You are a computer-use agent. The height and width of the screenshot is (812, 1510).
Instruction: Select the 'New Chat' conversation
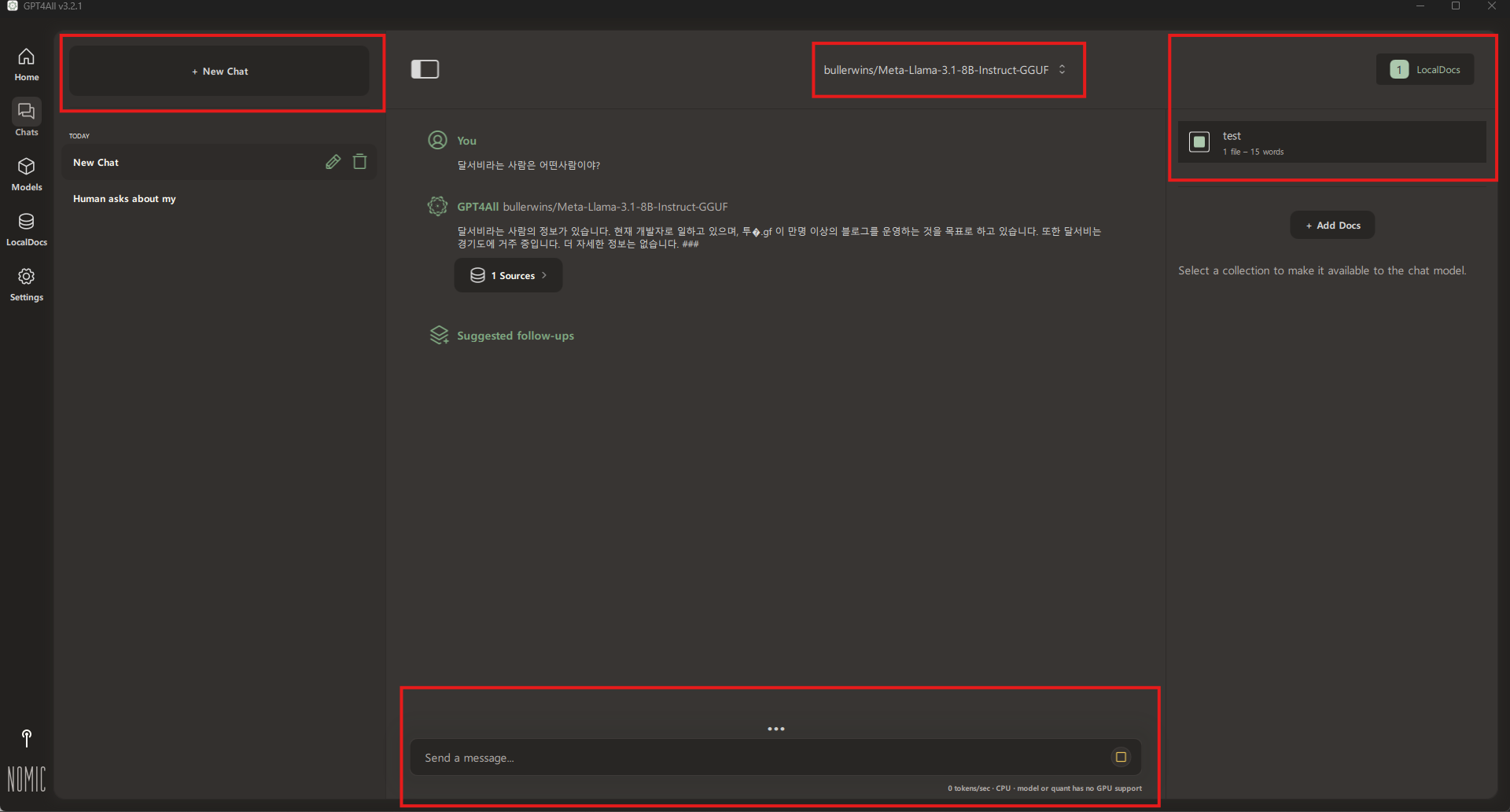(219, 162)
